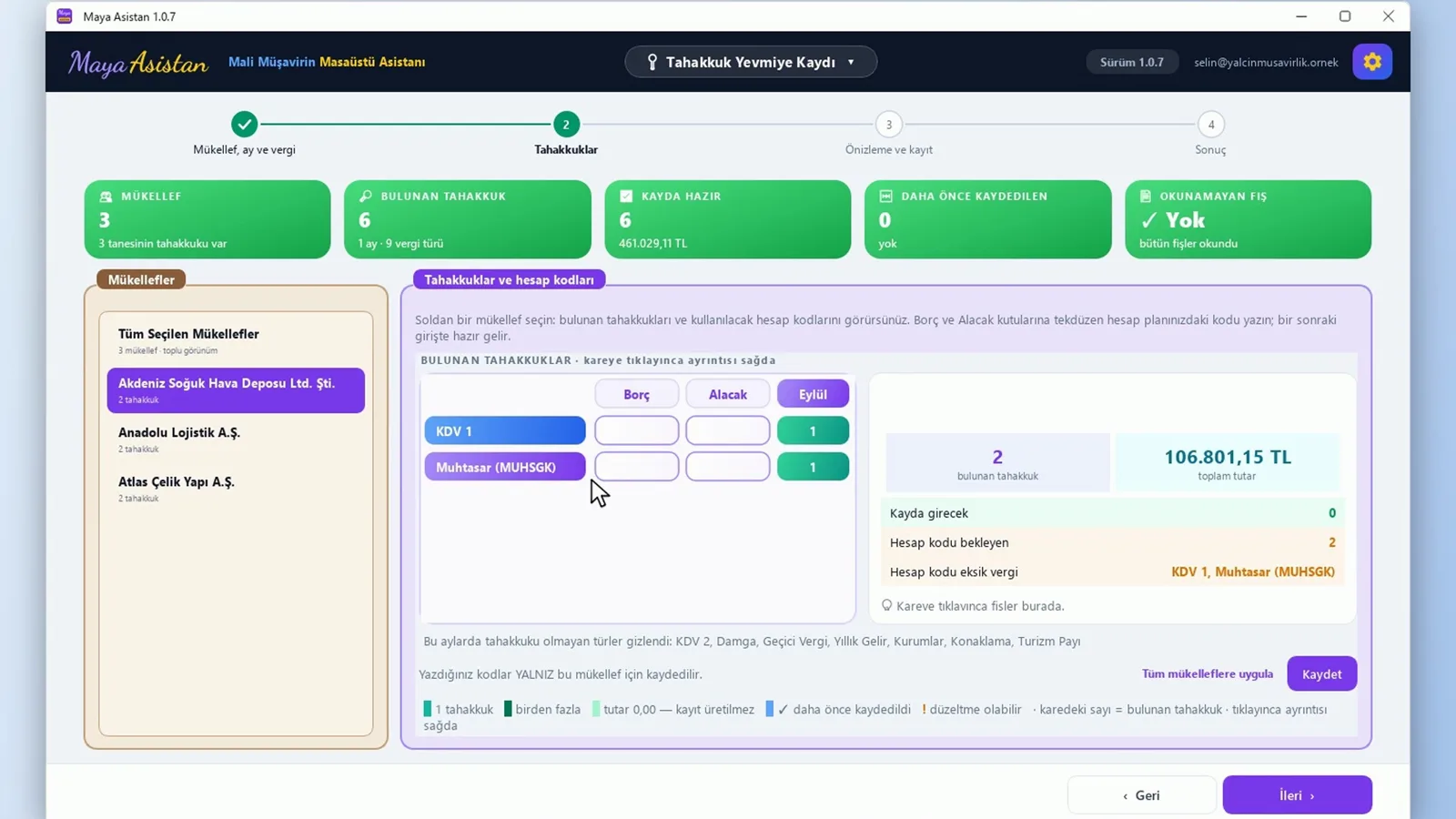Click the Hesap kodu eksik vergi row
Screen dimensions: 1456x819
pos(1112,571)
